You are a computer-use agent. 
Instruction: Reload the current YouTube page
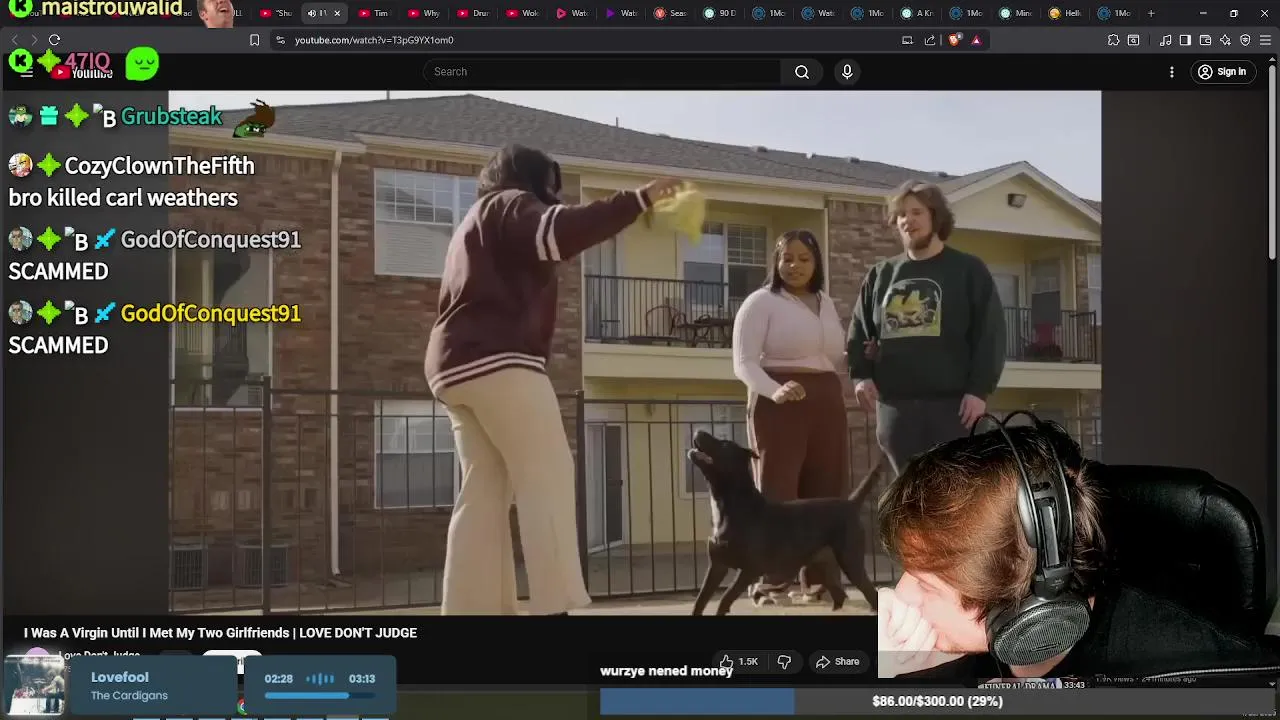(55, 40)
